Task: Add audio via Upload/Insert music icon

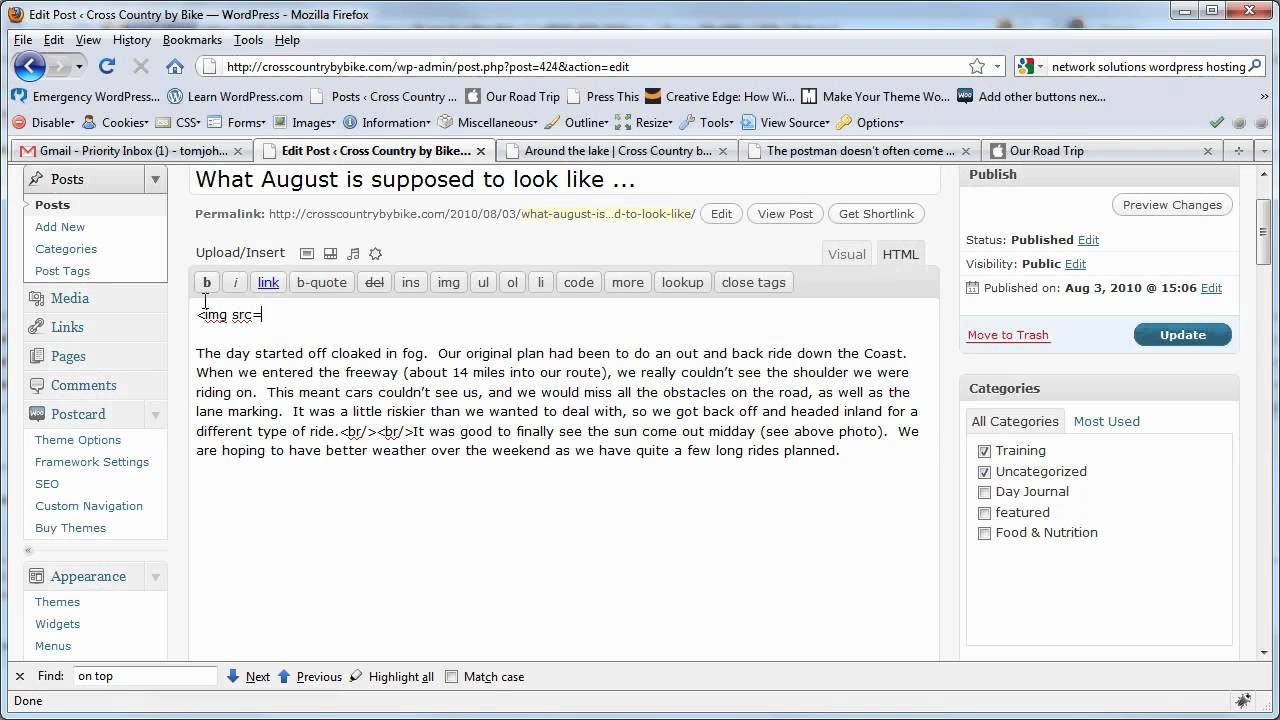Action: click(353, 254)
